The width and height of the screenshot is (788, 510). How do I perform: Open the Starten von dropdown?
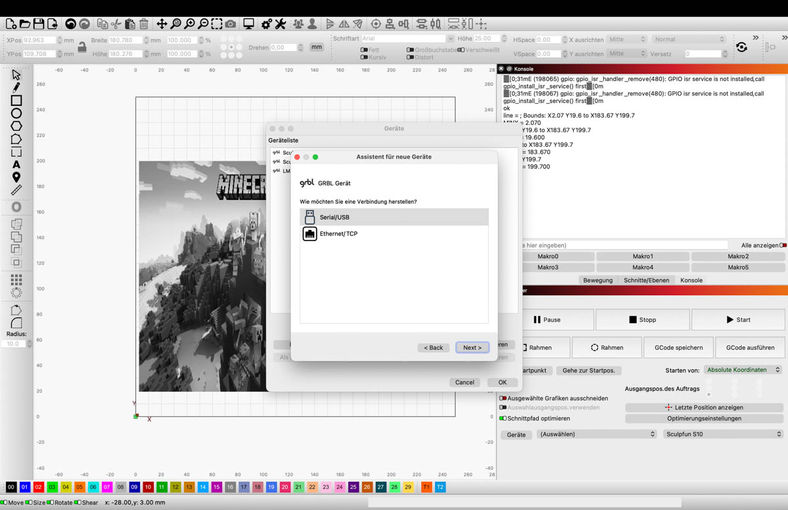[743, 370]
